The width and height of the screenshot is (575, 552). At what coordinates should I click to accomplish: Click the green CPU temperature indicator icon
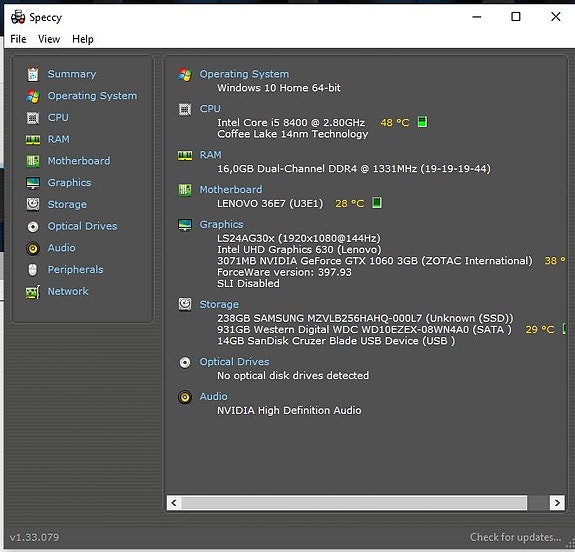[422, 122]
